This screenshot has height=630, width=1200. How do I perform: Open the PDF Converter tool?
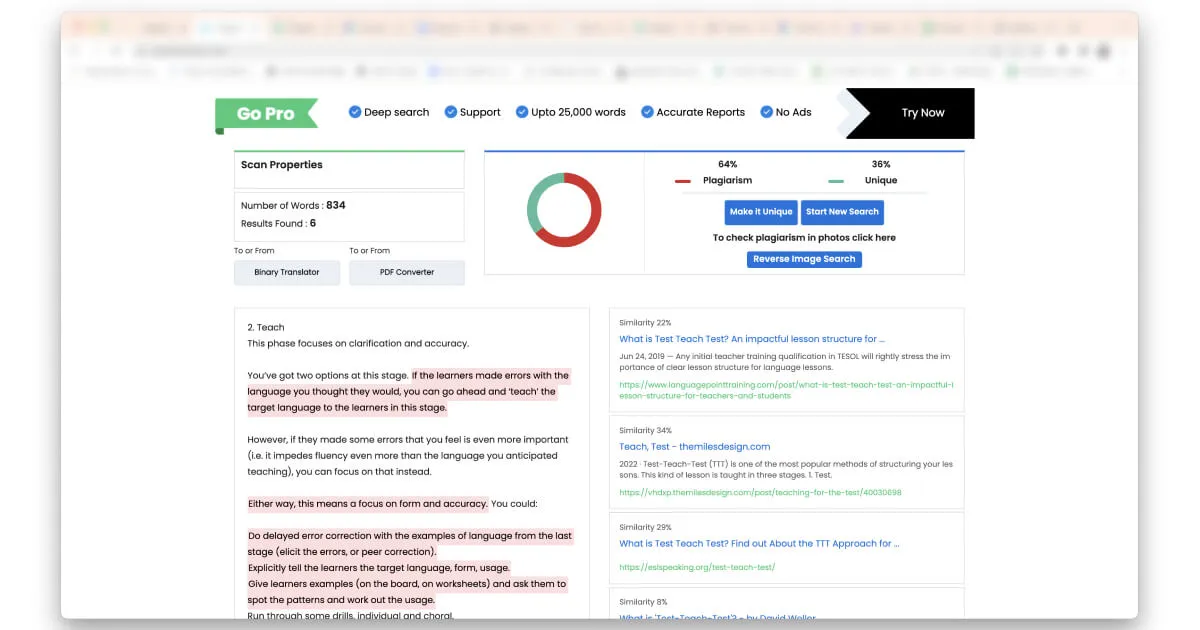click(407, 272)
